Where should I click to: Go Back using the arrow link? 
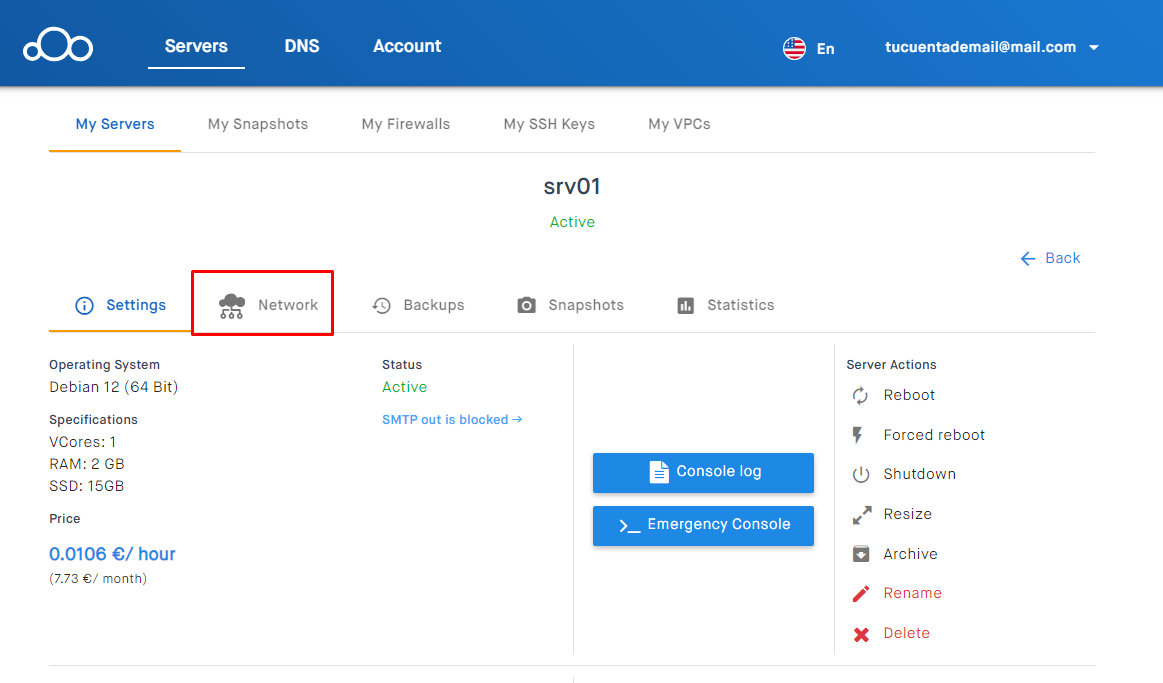pyautogui.click(x=1050, y=258)
